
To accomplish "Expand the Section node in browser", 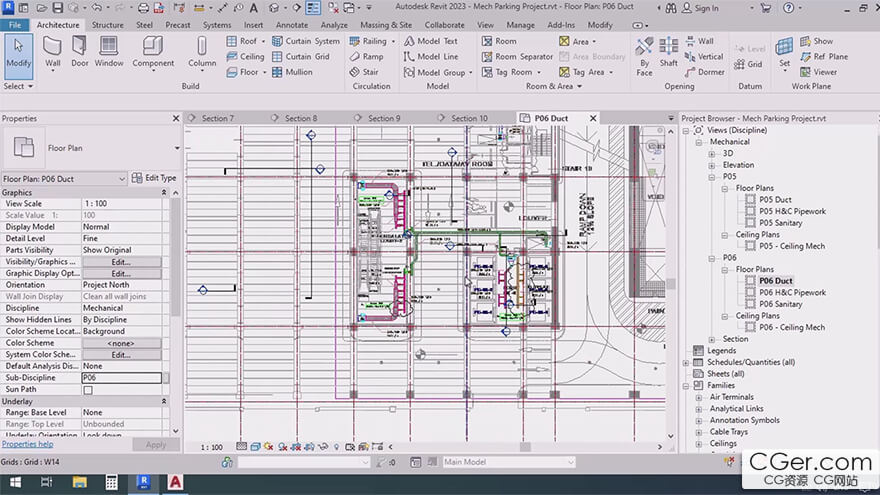I will click(x=712, y=340).
